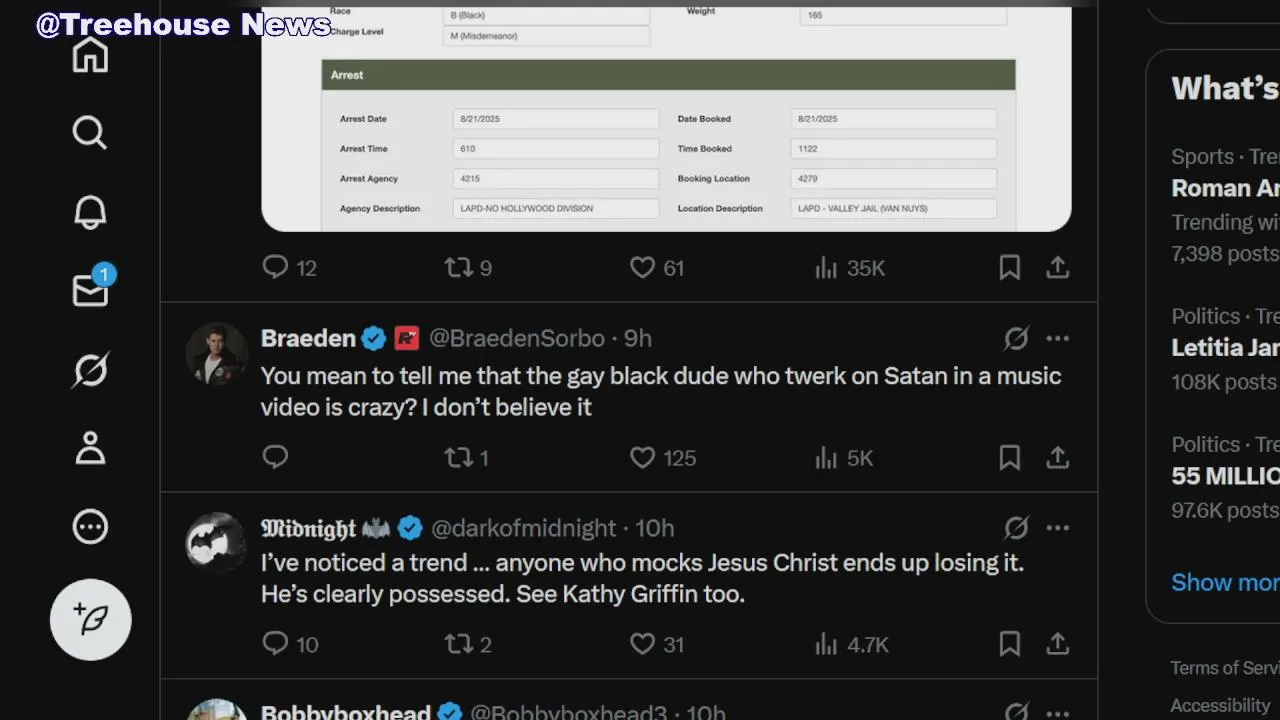The image size is (1280, 720).
Task: Repost the Midnight tweet with 2 reposts
Action: click(468, 644)
